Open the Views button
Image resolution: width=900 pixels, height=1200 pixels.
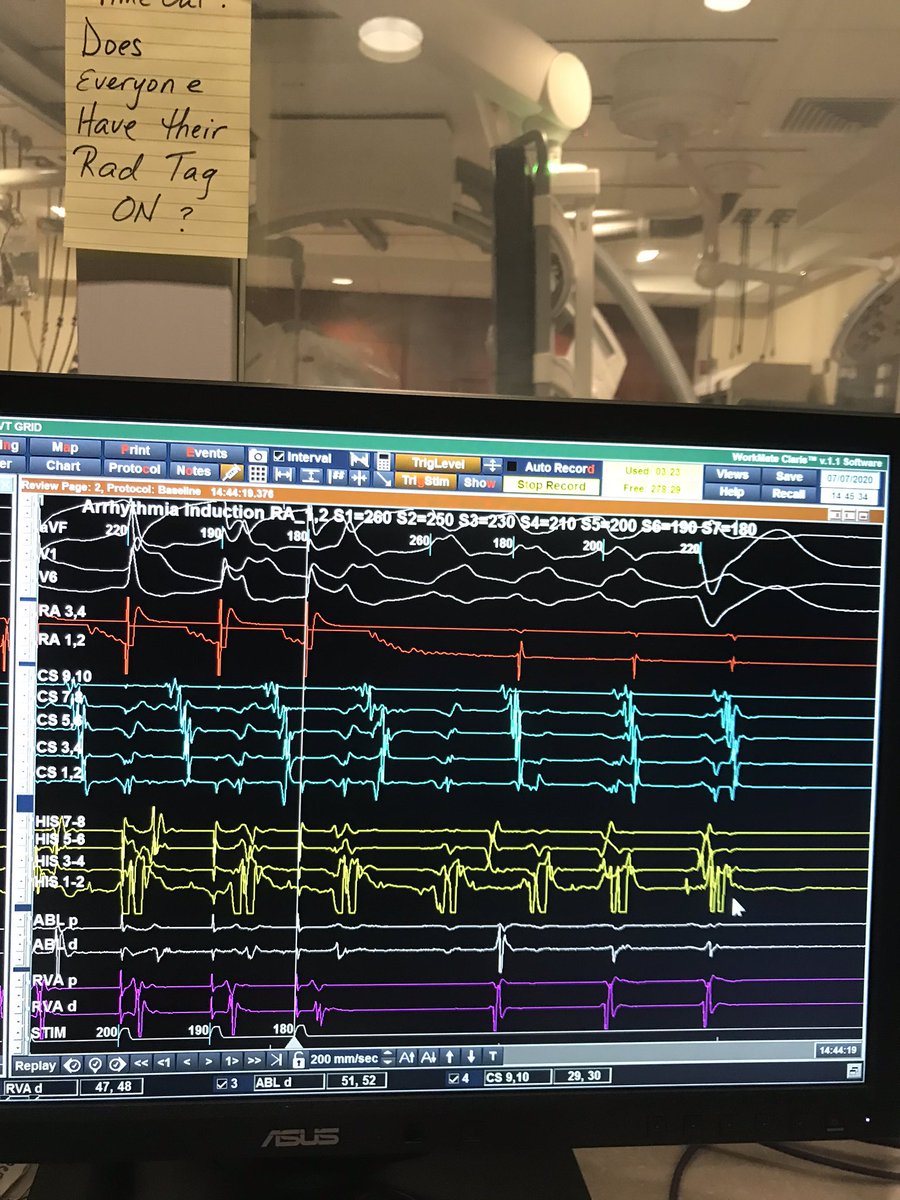click(x=732, y=475)
